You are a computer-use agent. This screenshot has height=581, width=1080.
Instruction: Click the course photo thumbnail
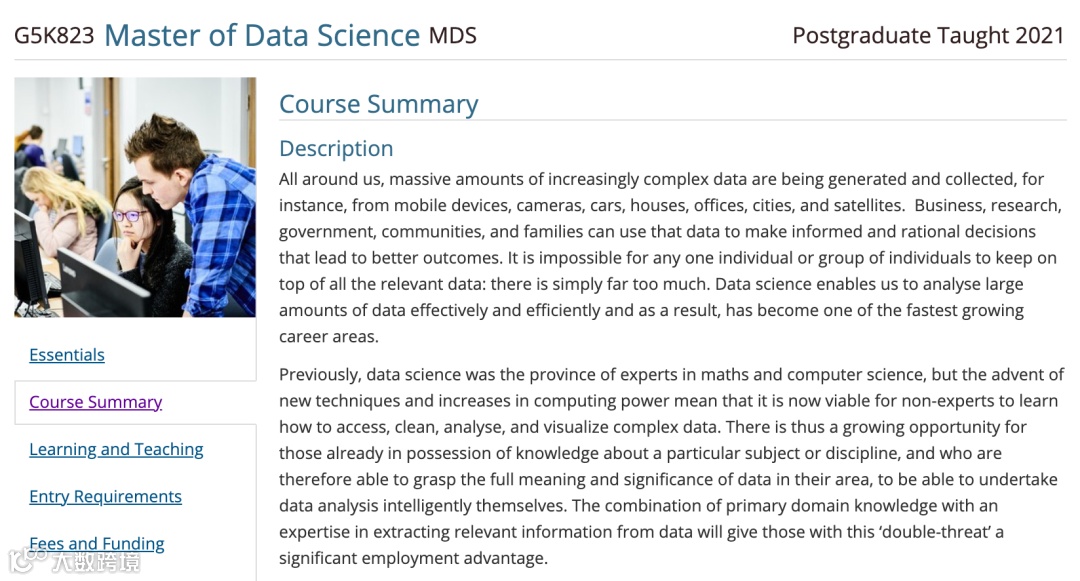coord(135,197)
